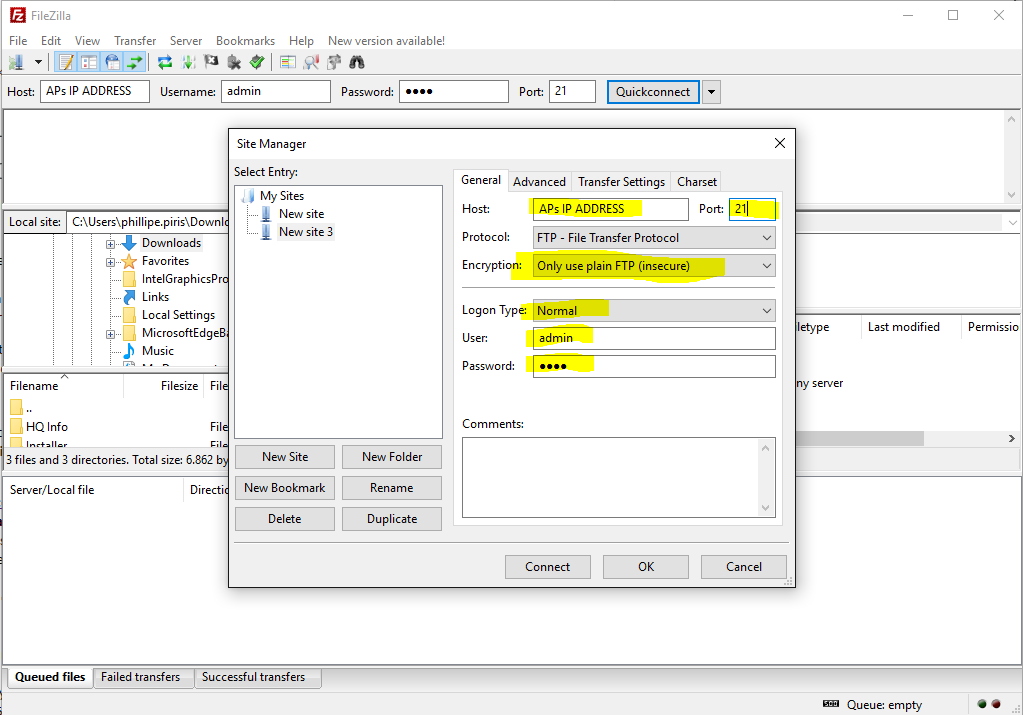Switch to the Transfer Settings tab
This screenshot has width=1023, height=715.
click(621, 182)
